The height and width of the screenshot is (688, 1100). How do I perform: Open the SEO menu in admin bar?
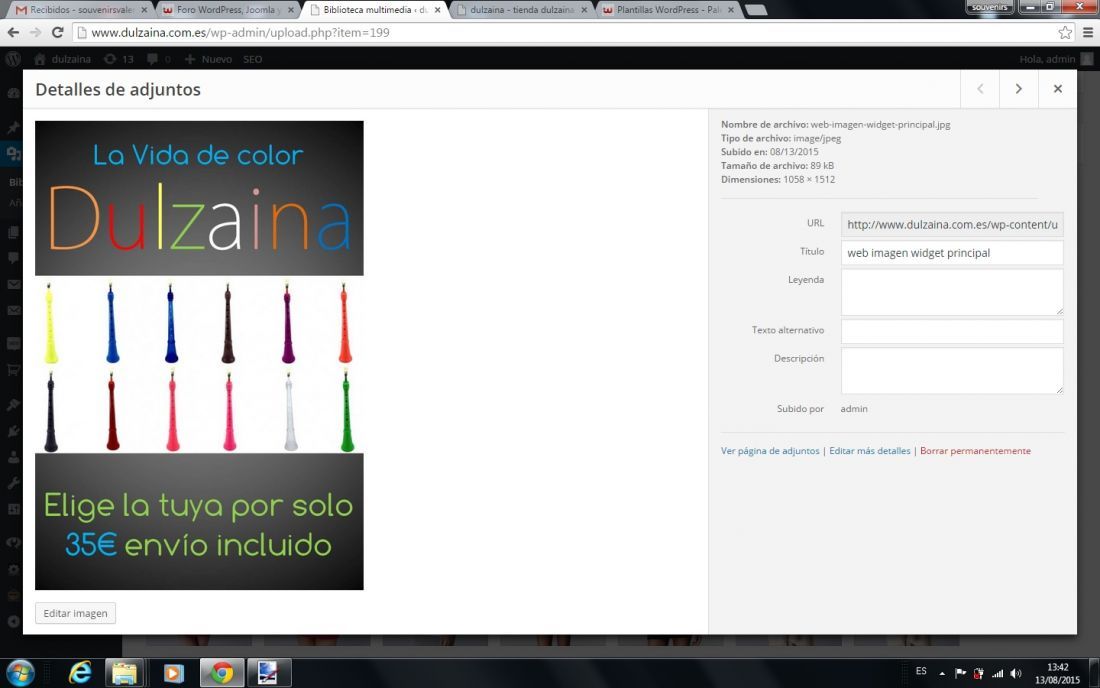coord(253,59)
